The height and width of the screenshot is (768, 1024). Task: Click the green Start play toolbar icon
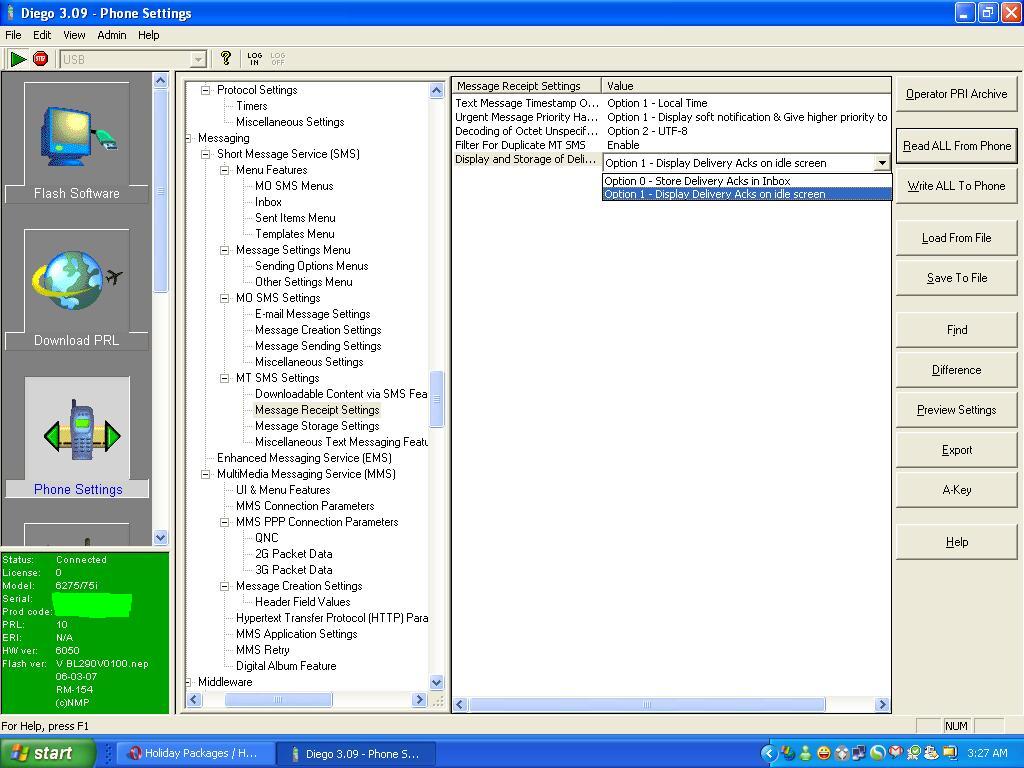coord(18,59)
